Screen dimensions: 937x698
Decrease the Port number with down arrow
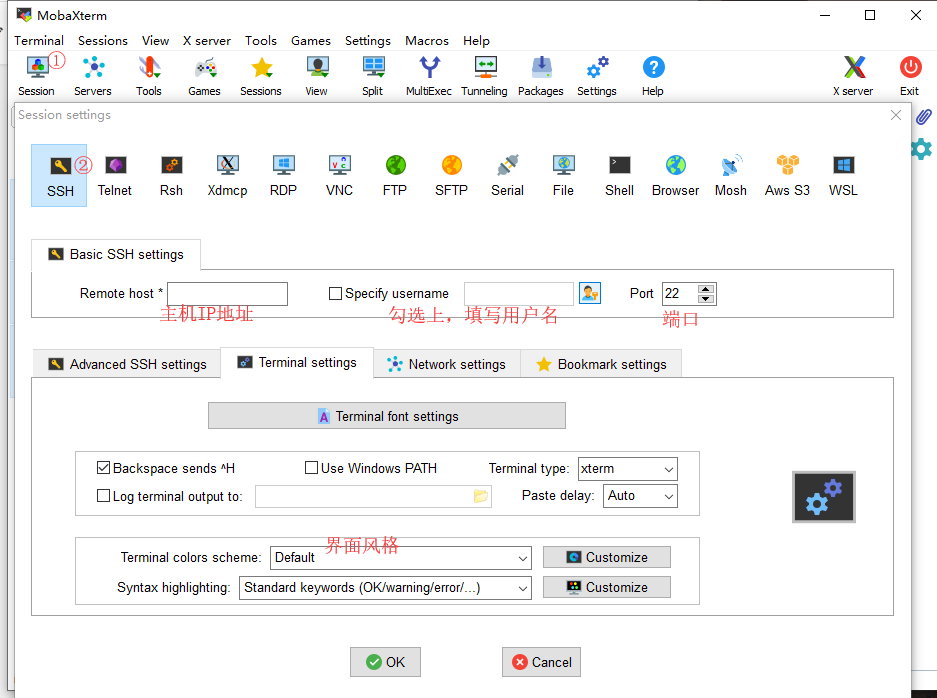point(706,298)
